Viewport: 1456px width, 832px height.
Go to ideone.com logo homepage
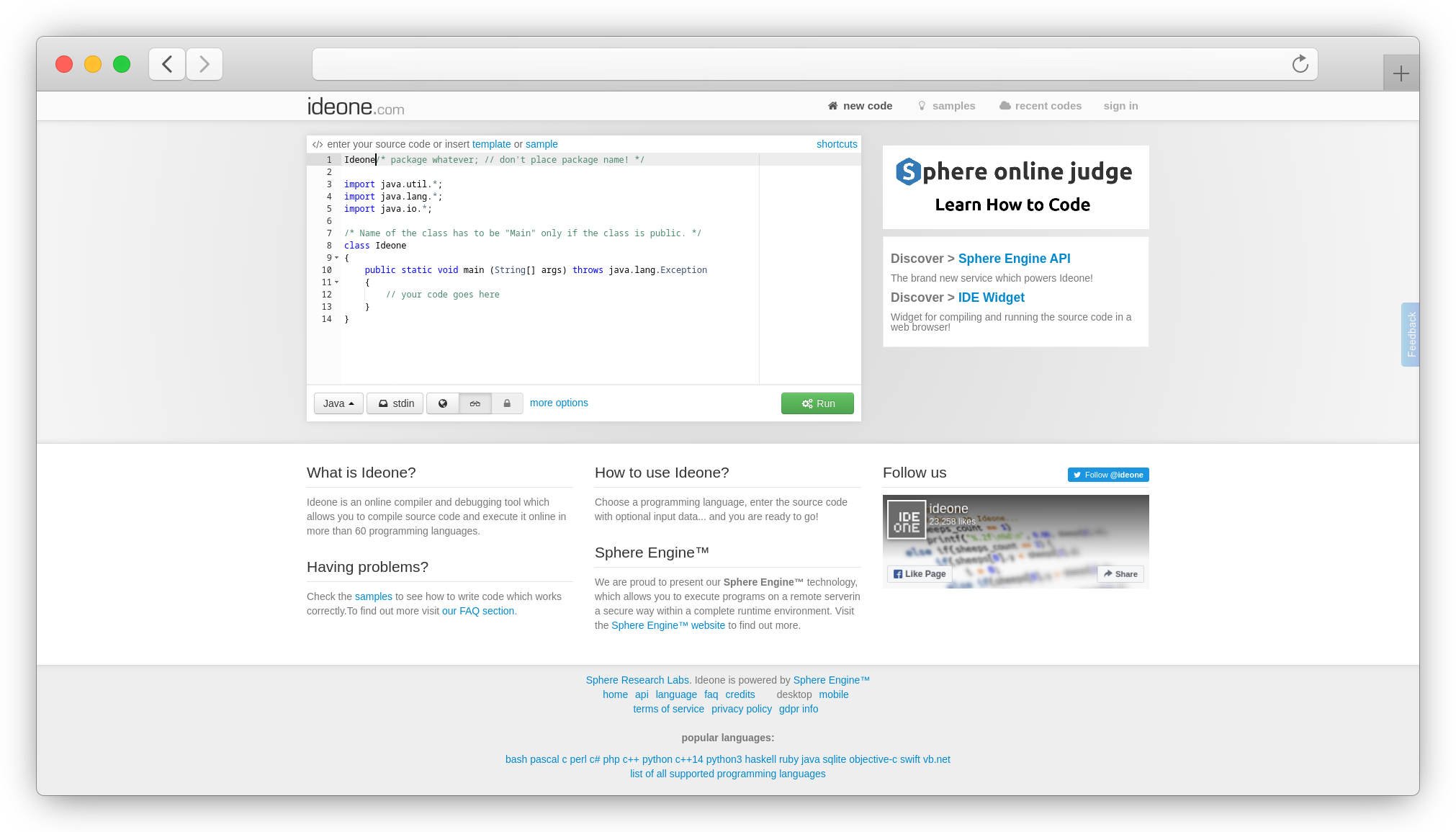(356, 107)
